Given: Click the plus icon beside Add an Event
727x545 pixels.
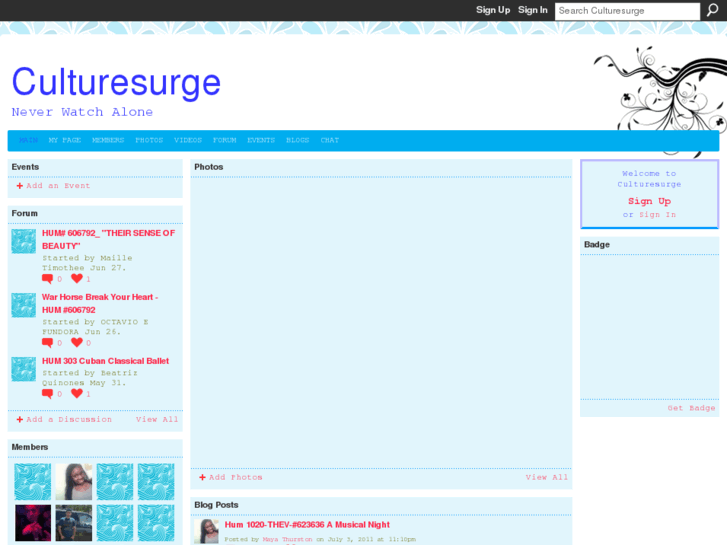Looking at the screenshot, I should [20, 186].
